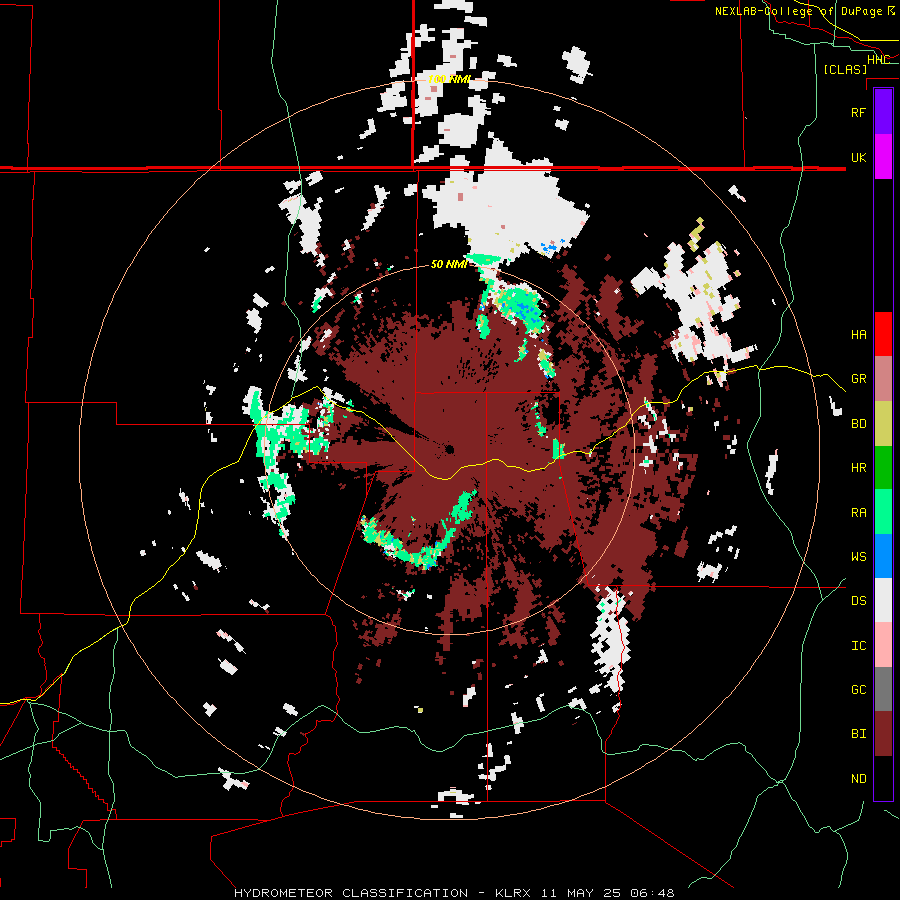Click the radar site center dot

click(x=449, y=449)
